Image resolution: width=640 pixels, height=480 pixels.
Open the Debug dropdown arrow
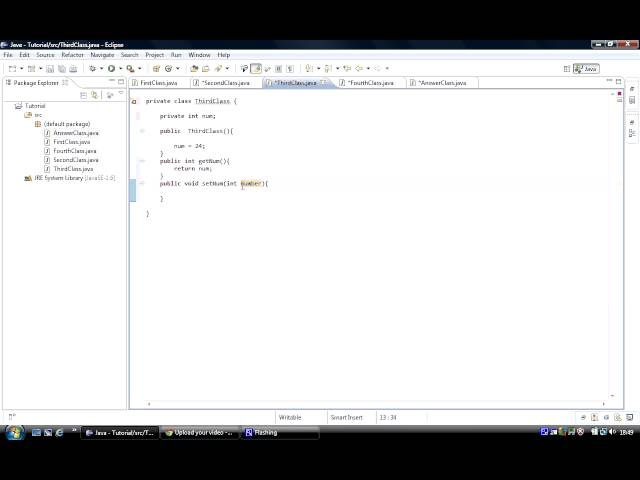102,69
